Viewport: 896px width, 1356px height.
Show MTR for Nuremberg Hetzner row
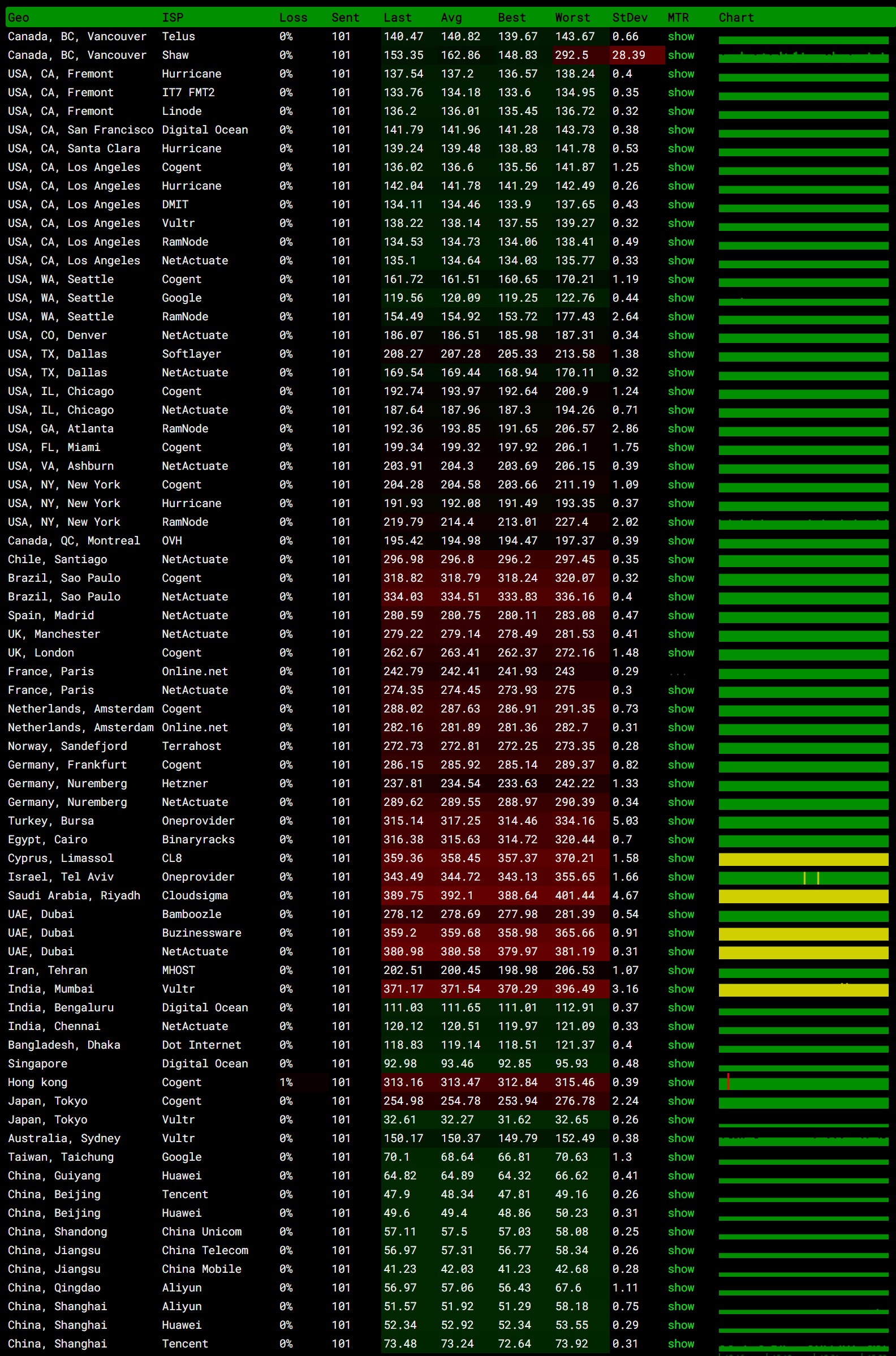point(680,784)
